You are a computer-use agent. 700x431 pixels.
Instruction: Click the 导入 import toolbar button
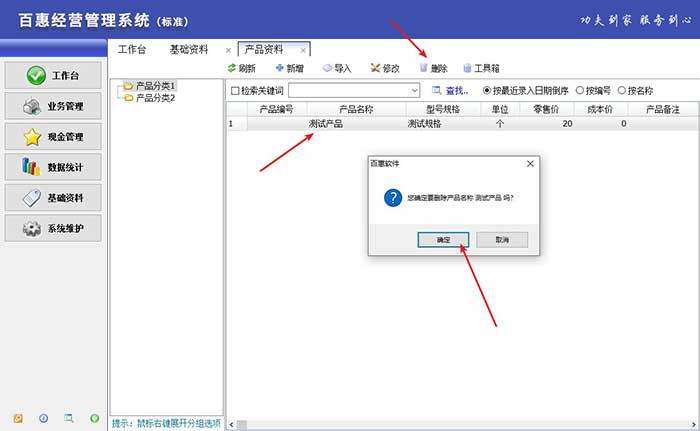click(x=337, y=68)
